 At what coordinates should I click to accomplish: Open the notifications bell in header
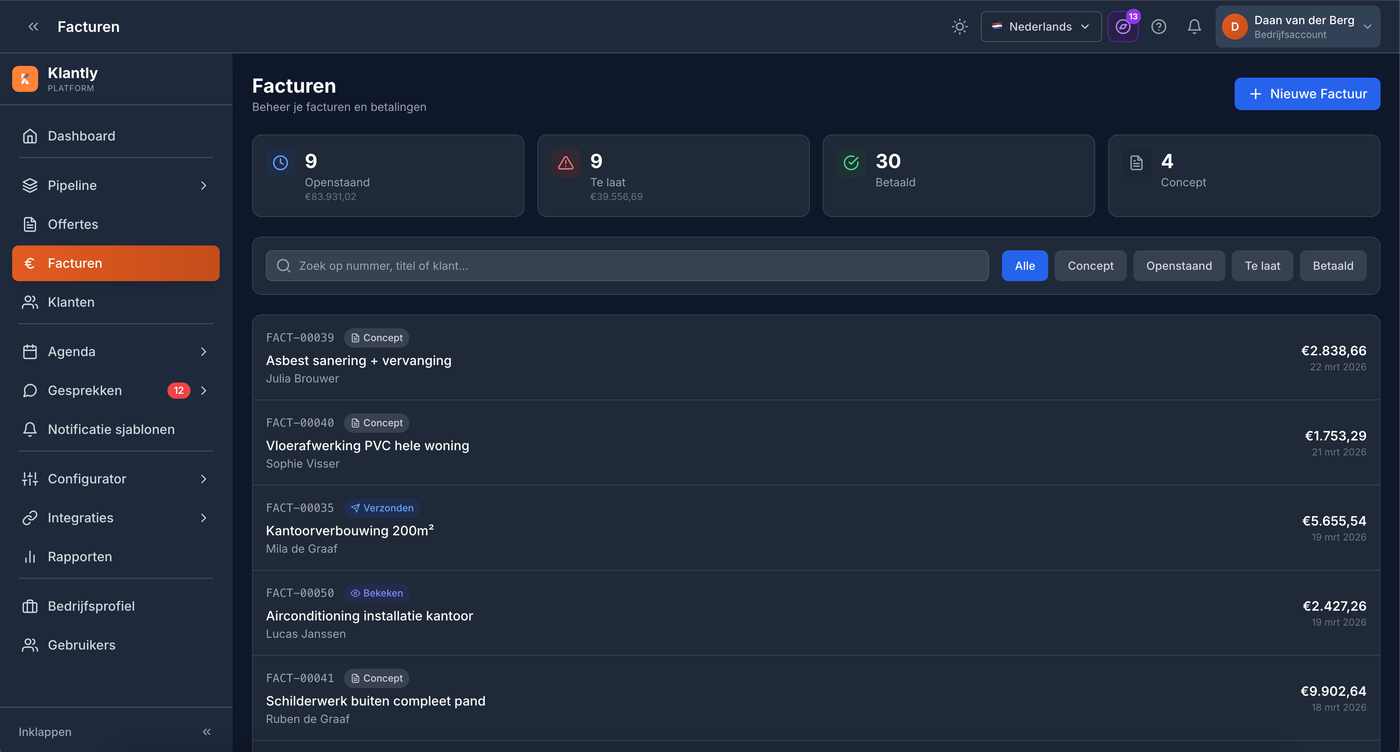coord(1194,27)
